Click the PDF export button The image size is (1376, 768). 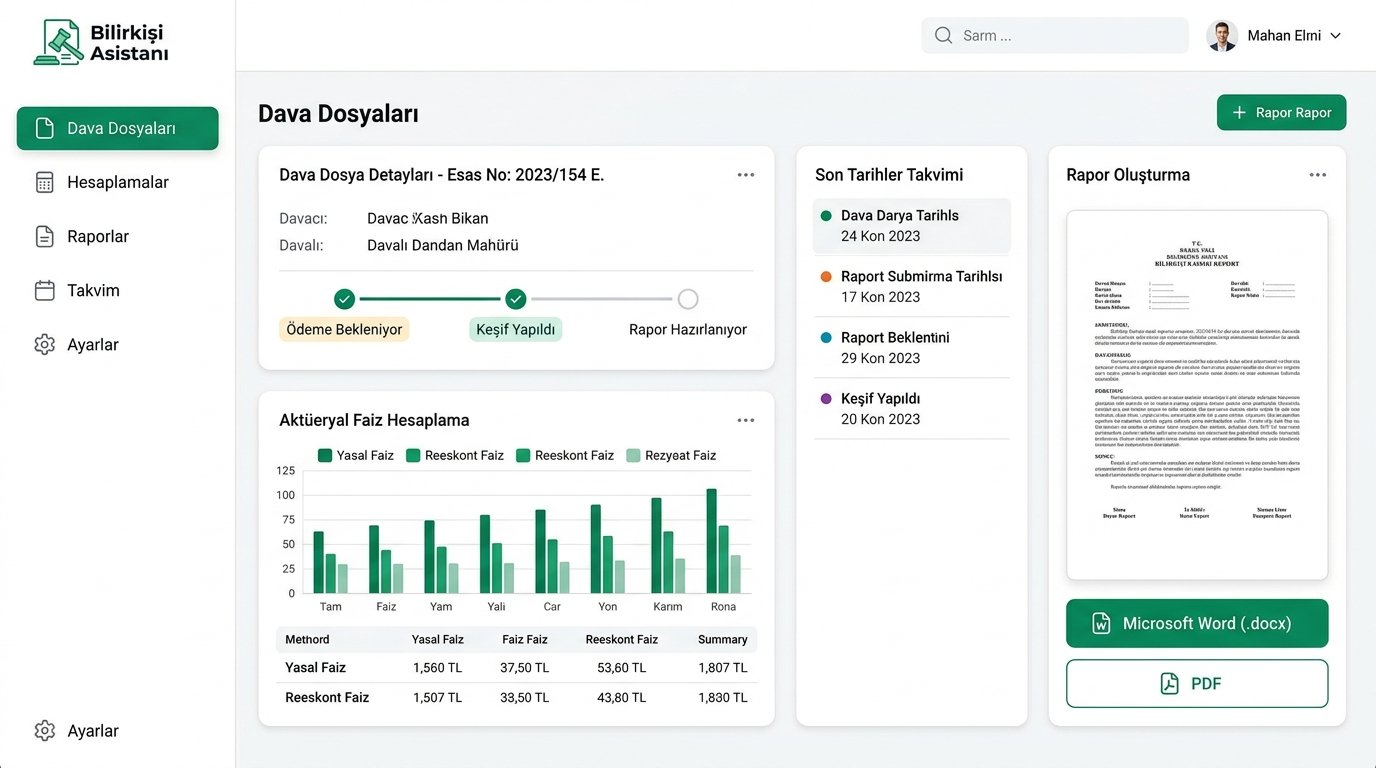[1197, 684]
